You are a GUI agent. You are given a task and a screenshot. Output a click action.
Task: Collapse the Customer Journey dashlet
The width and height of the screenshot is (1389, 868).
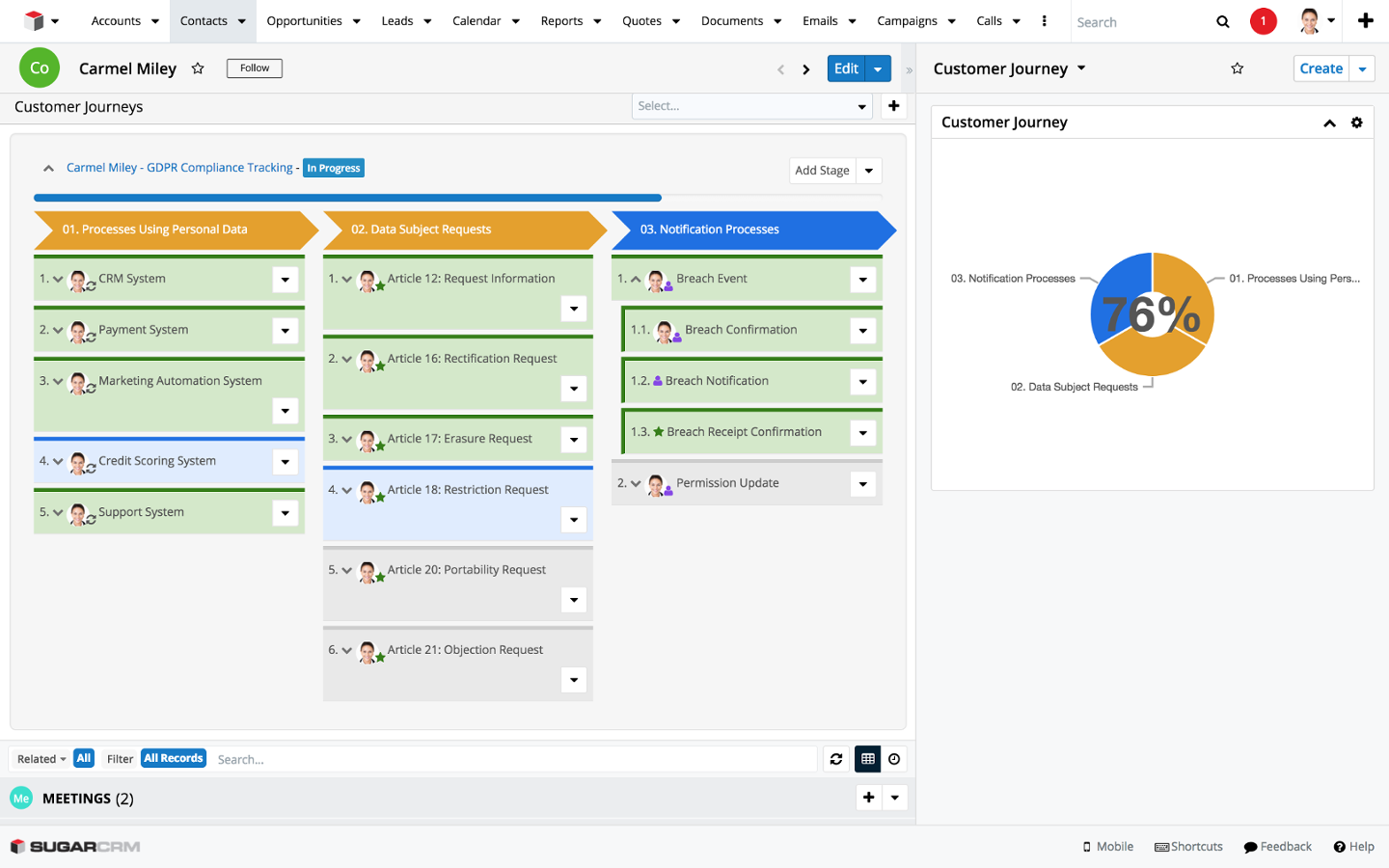pyautogui.click(x=1329, y=122)
